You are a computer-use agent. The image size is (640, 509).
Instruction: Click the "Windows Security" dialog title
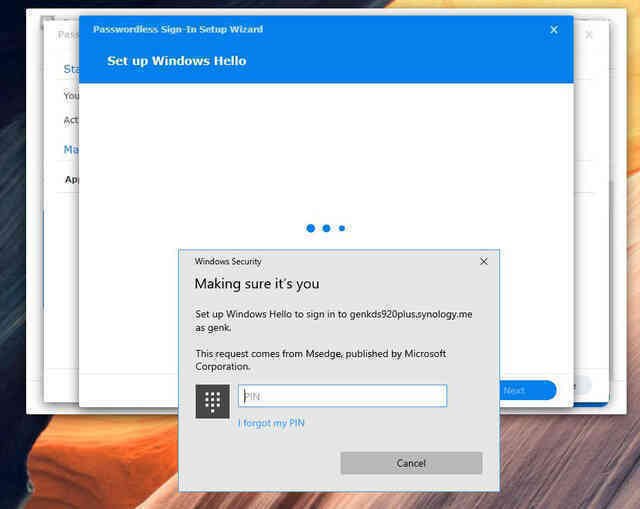[228, 261]
